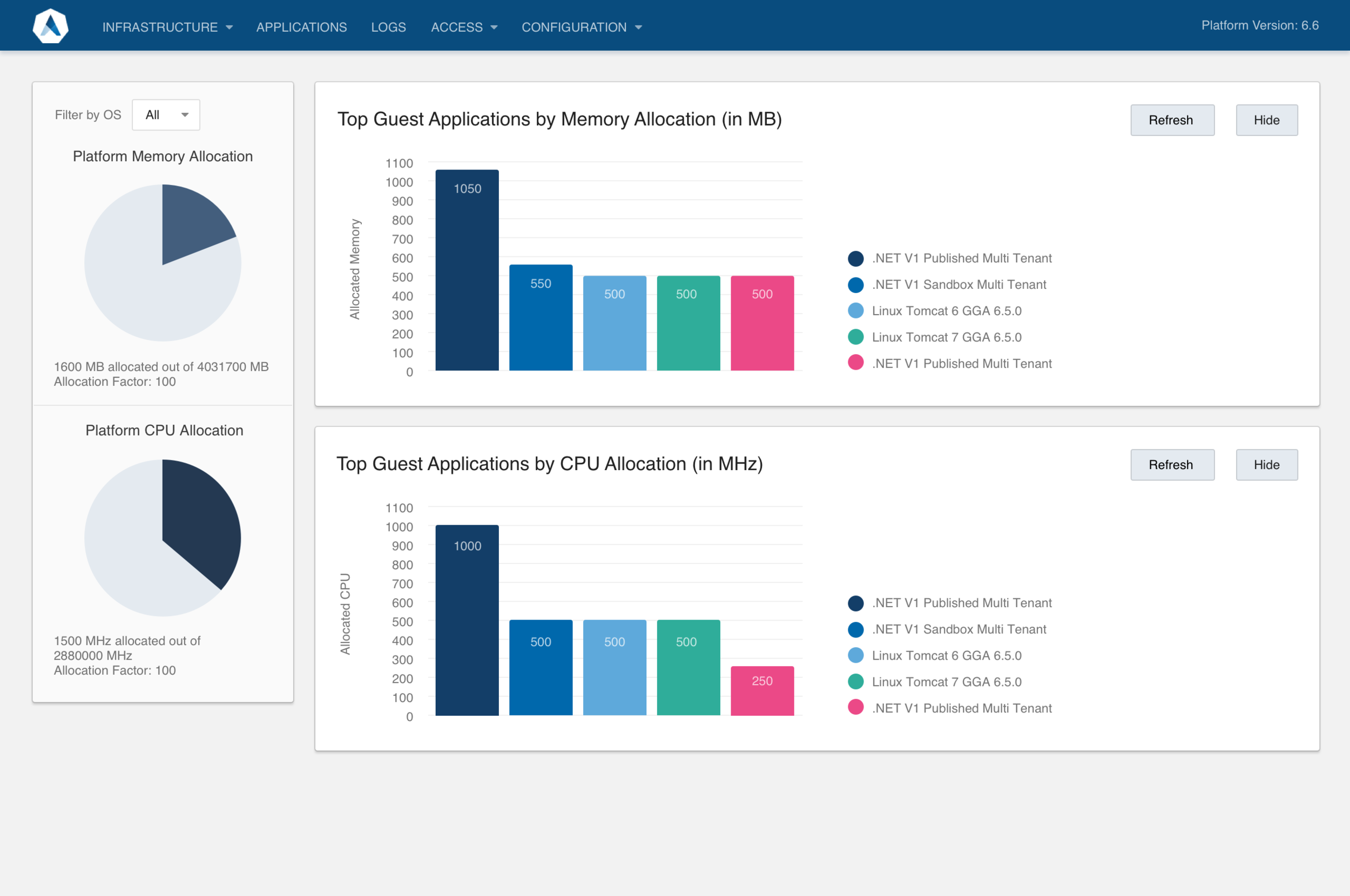This screenshot has height=896, width=1350.
Task: Refresh the Memory Allocation chart
Action: click(x=1172, y=120)
